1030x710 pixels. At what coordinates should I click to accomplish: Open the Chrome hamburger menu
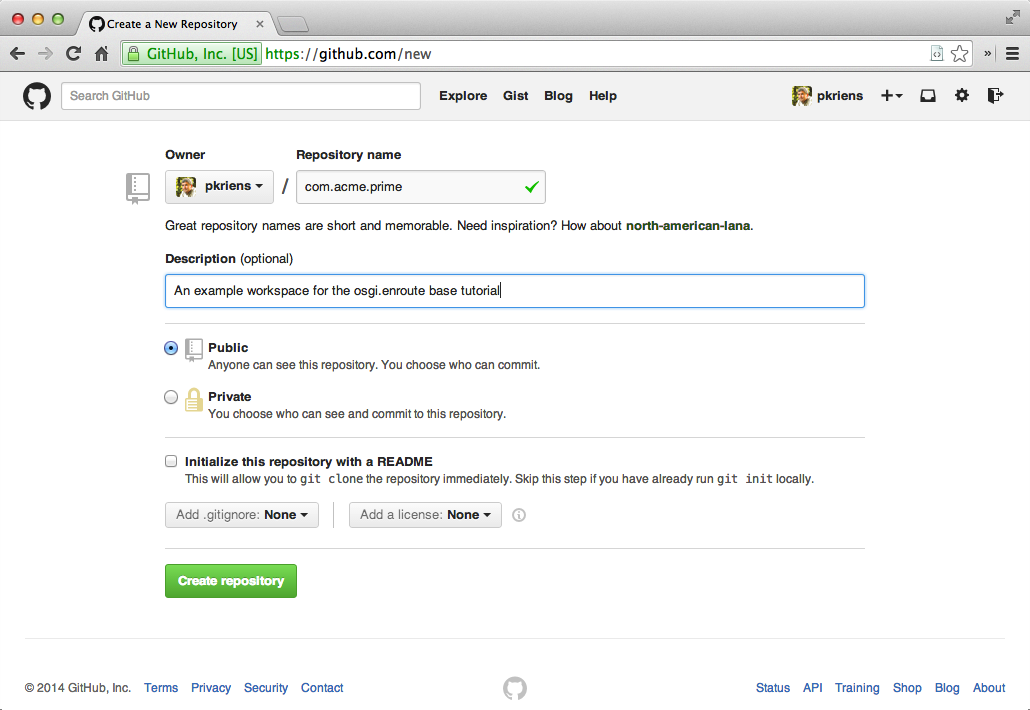(1012, 54)
